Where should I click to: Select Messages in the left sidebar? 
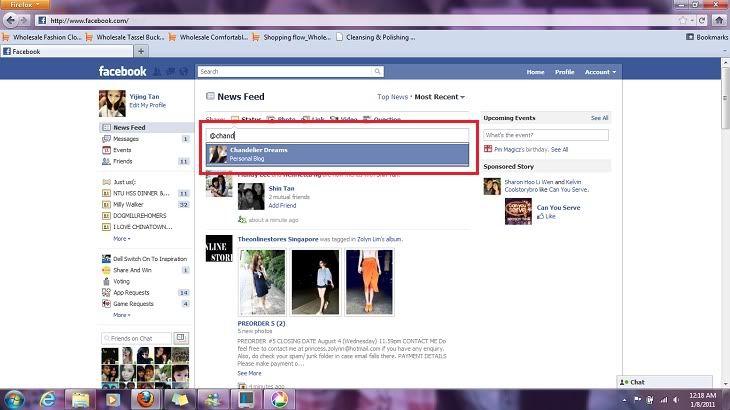[x=126, y=139]
